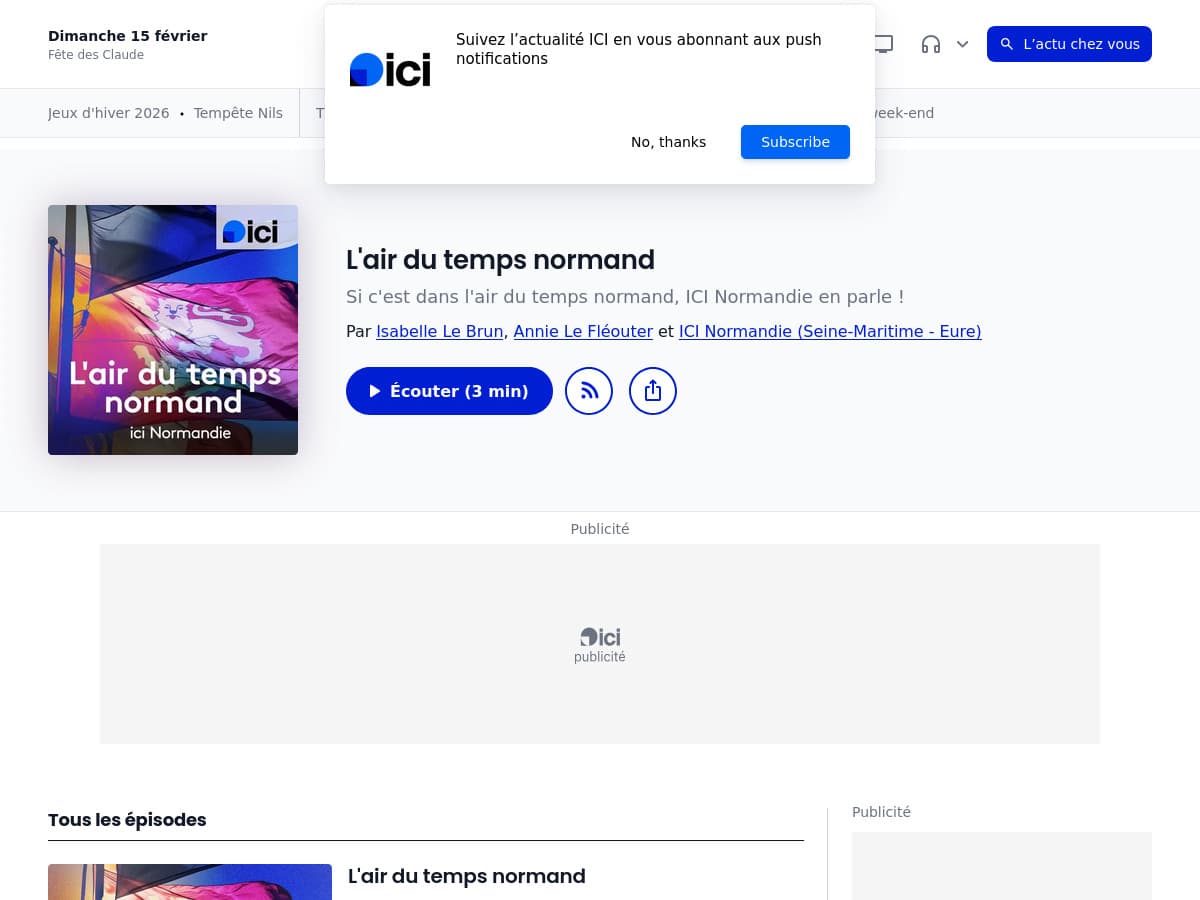Viewport: 1200px width, 900px height.
Task: Click the L'air du temps normand cover image
Action: point(173,330)
